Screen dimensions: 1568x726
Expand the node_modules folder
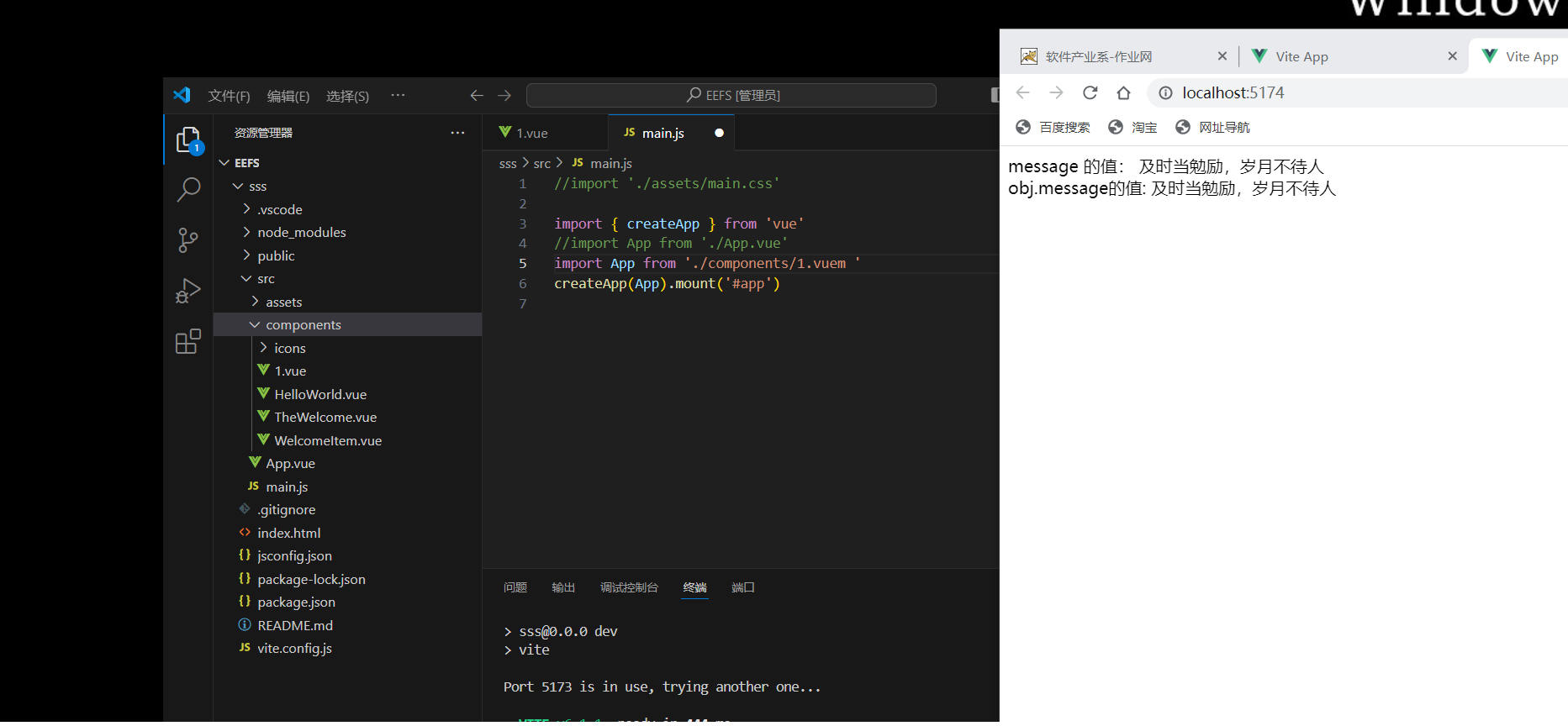(246, 232)
